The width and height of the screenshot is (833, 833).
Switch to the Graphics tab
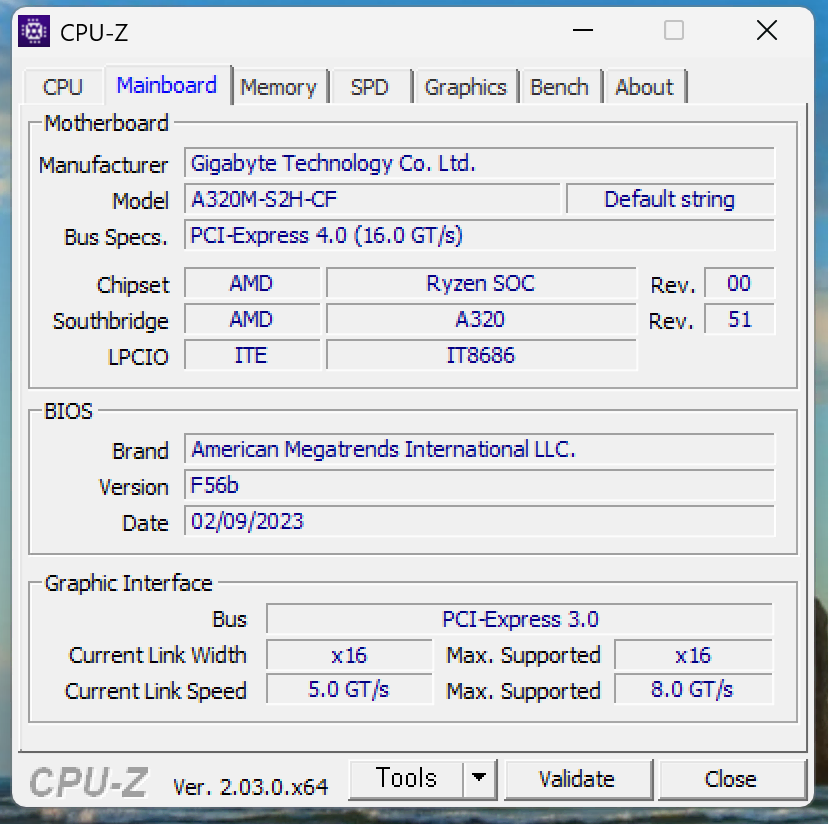tap(466, 87)
